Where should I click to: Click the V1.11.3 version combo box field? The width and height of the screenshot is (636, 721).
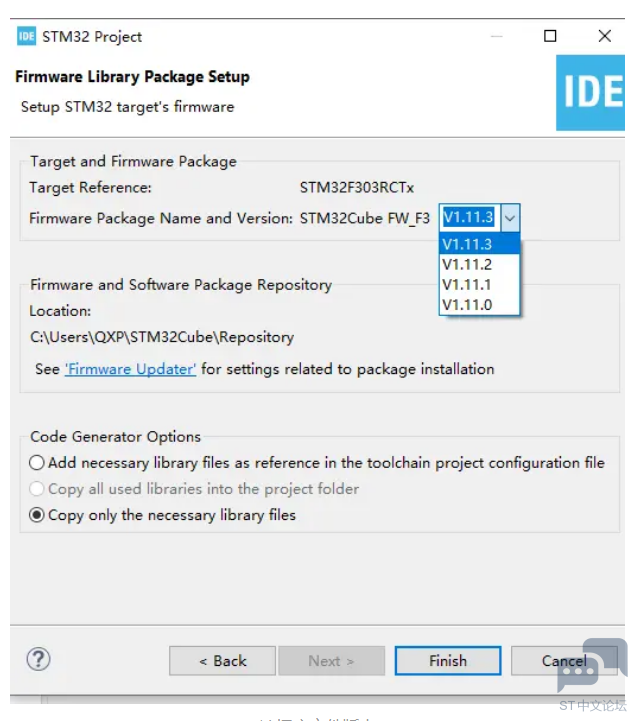click(470, 217)
